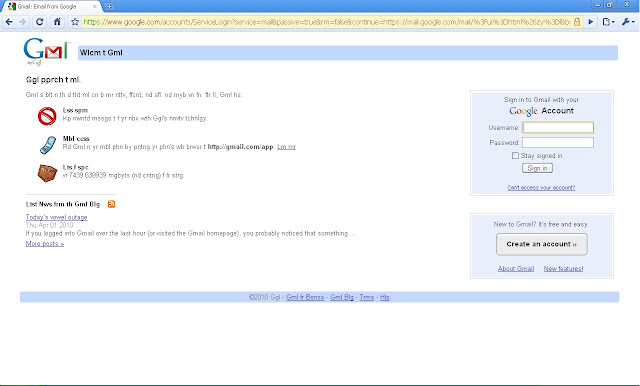
Task: Open the page menu icon
Action: [x=608, y=22]
